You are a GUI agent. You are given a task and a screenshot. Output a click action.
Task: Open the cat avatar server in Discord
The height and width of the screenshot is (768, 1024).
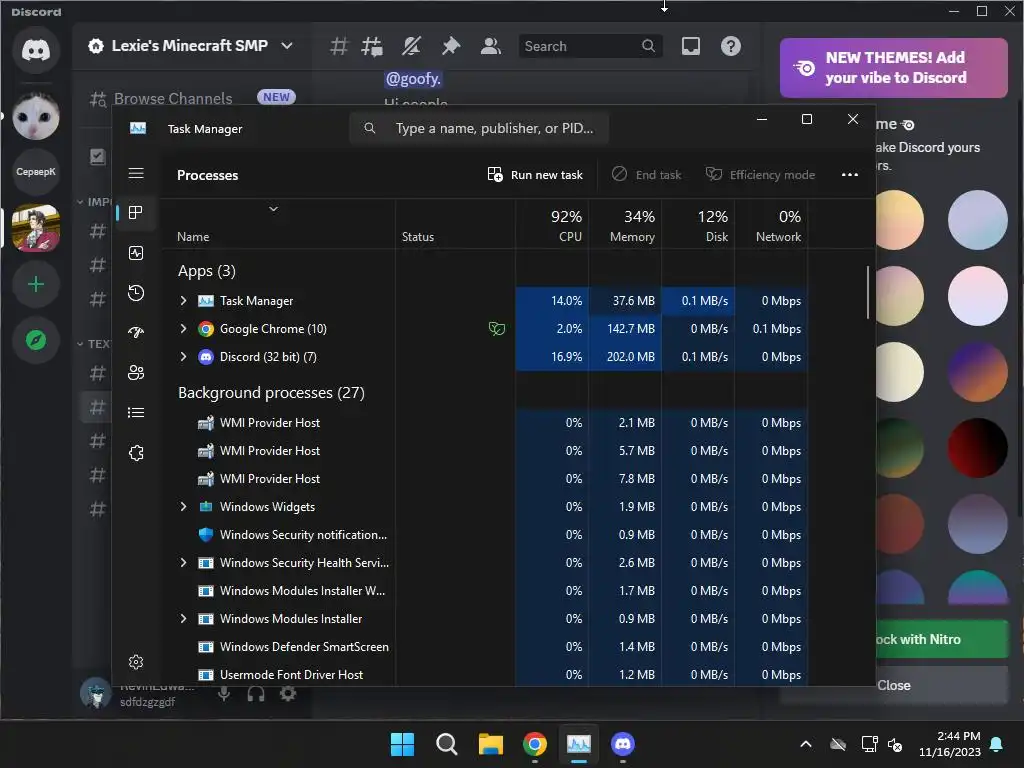point(36,116)
